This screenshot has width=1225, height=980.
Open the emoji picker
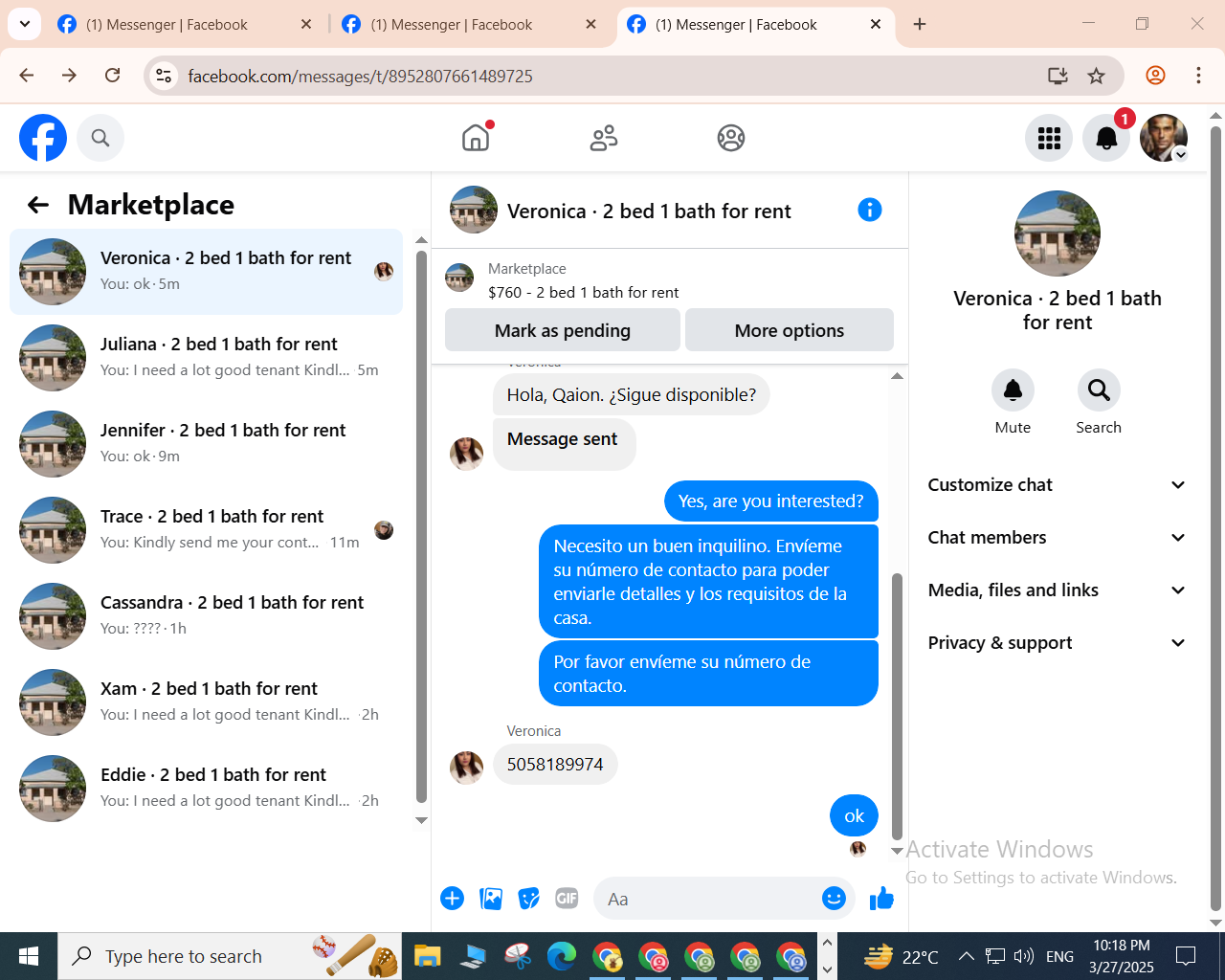[835, 899]
